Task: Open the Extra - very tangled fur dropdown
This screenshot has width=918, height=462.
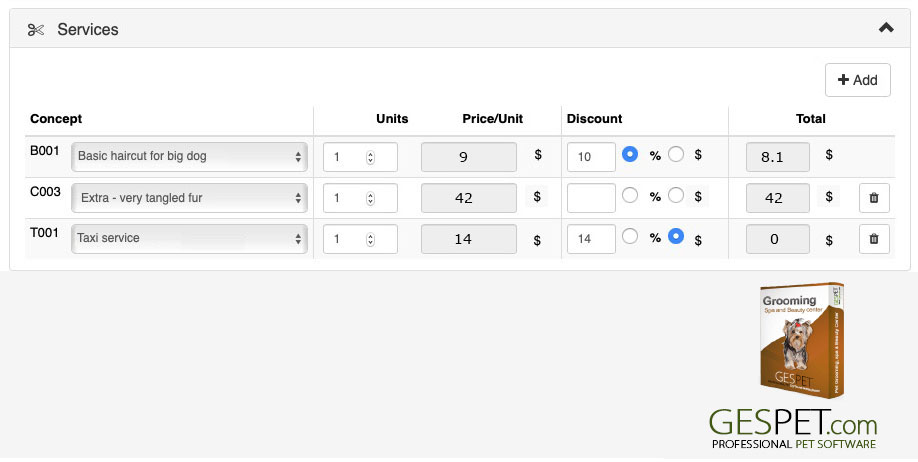Action: tap(189, 198)
